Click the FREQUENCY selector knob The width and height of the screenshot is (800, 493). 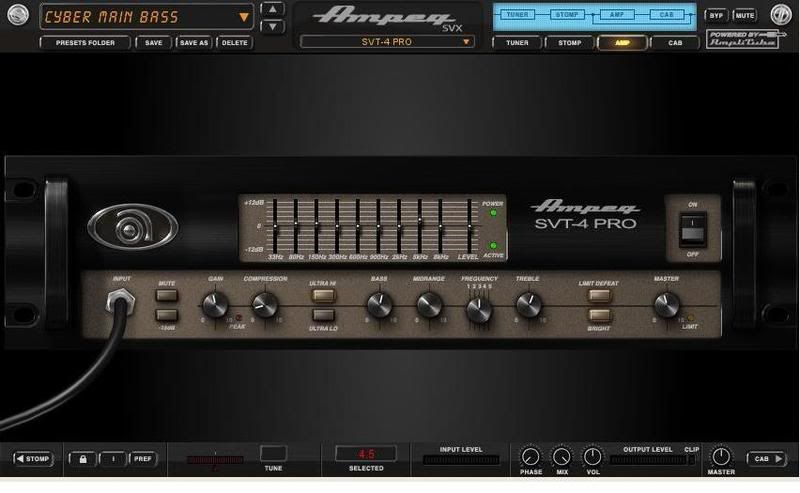click(x=479, y=309)
